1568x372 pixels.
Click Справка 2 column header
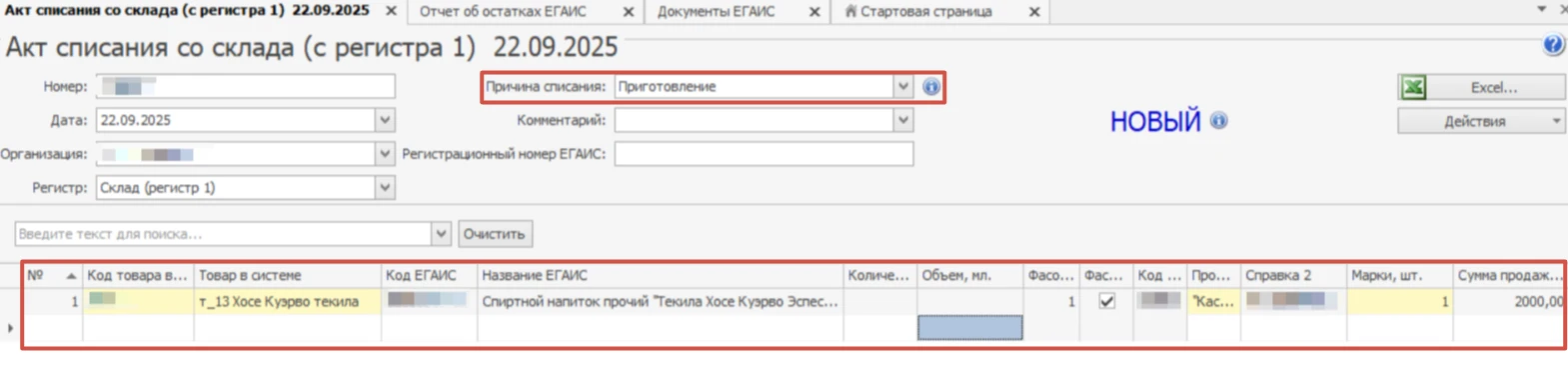click(1293, 275)
